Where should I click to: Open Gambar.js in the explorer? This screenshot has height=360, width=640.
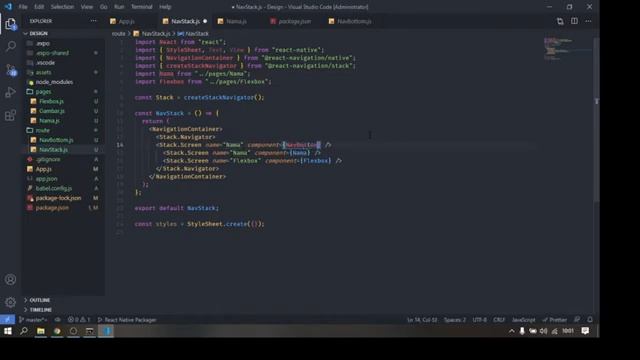[x=51, y=111]
